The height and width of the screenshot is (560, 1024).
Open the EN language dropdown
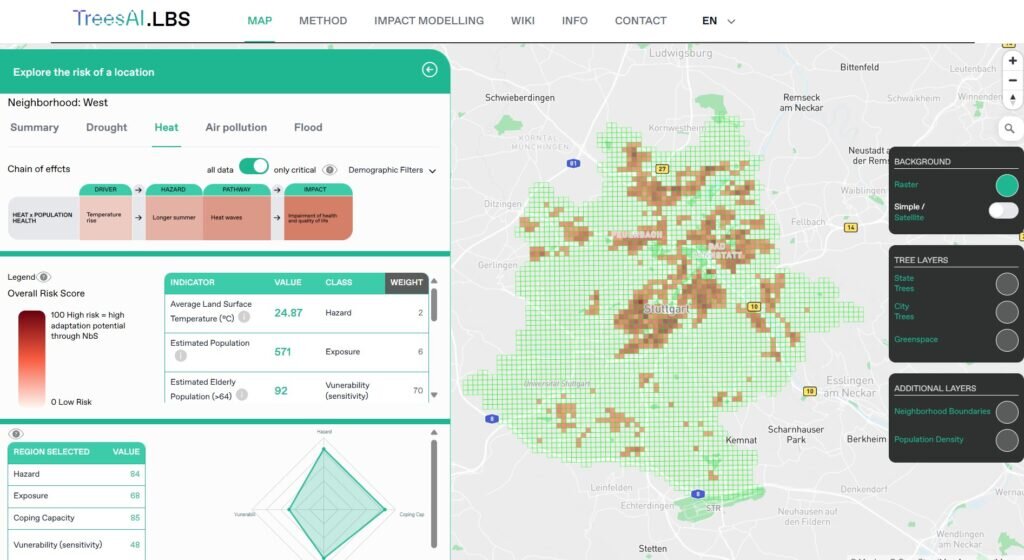pos(718,21)
